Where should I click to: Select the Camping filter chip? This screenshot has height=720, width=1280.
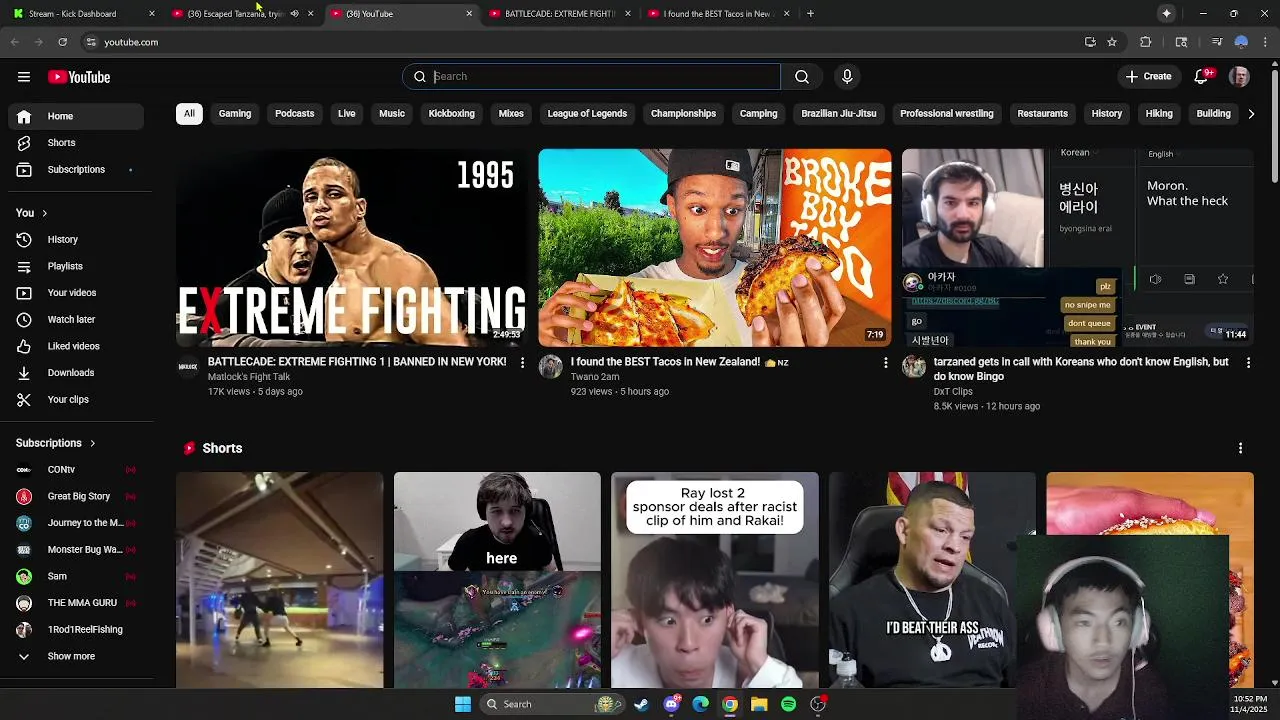(759, 114)
